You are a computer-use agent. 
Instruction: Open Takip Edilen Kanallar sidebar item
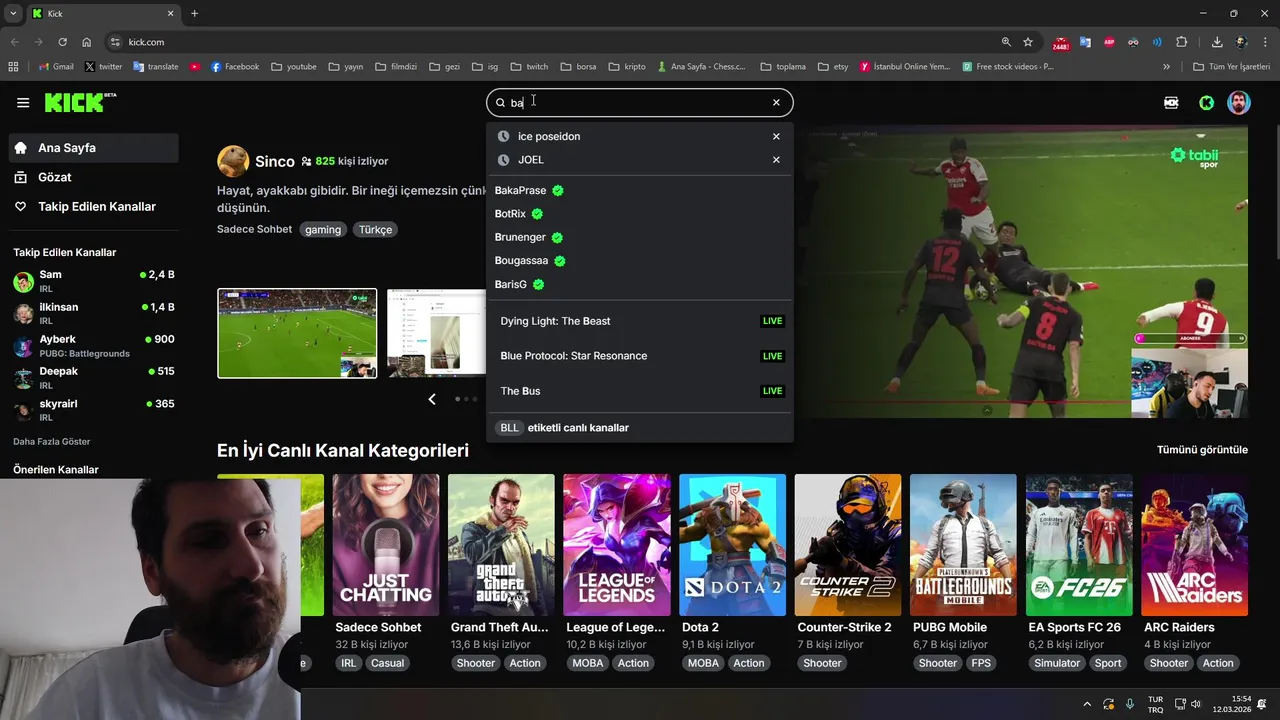tap(94, 206)
